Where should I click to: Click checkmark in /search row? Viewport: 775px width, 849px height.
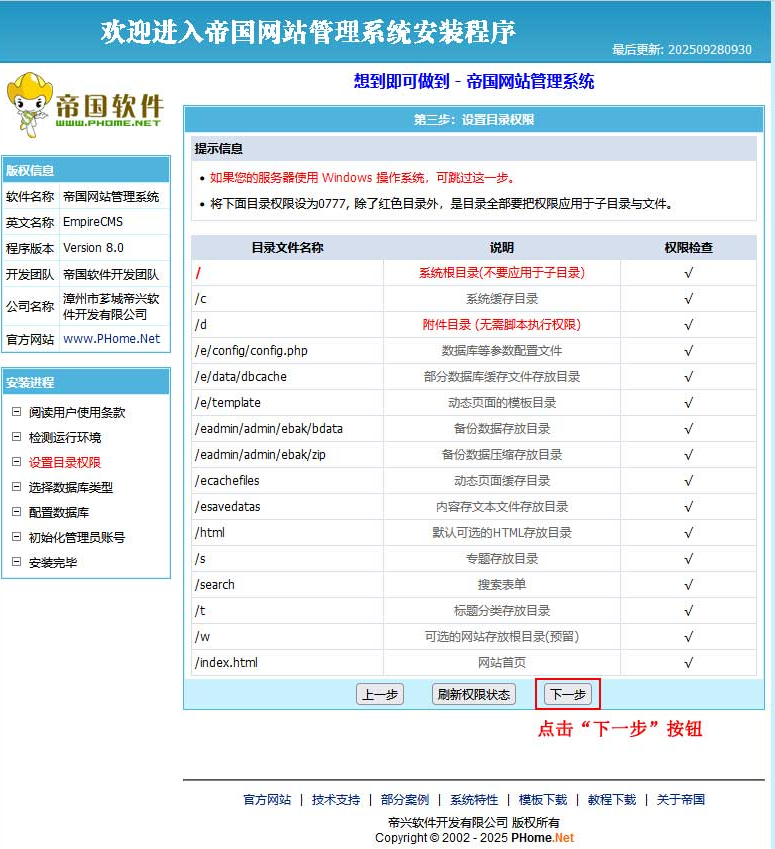(x=688, y=585)
